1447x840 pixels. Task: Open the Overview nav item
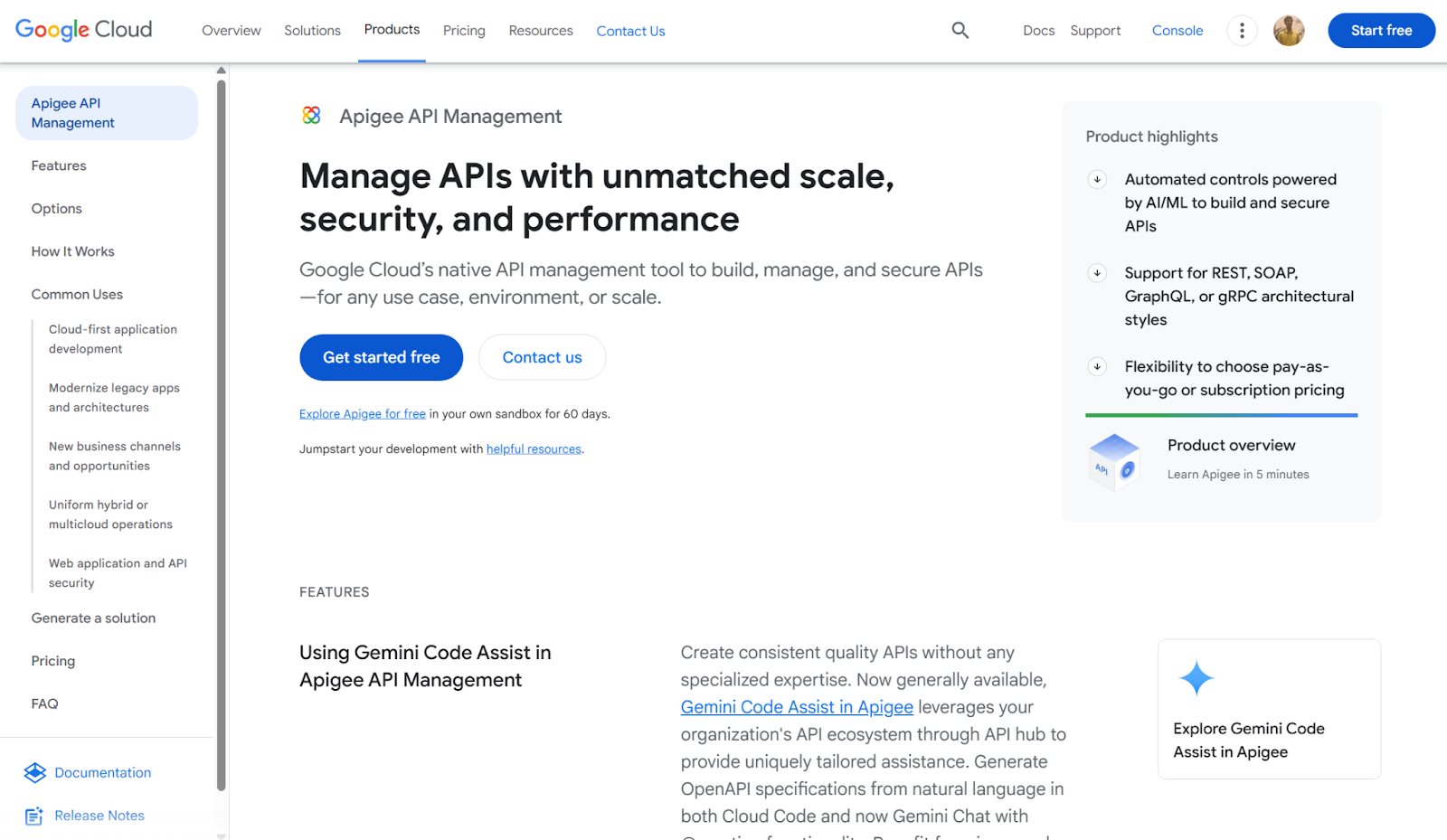[x=232, y=31]
